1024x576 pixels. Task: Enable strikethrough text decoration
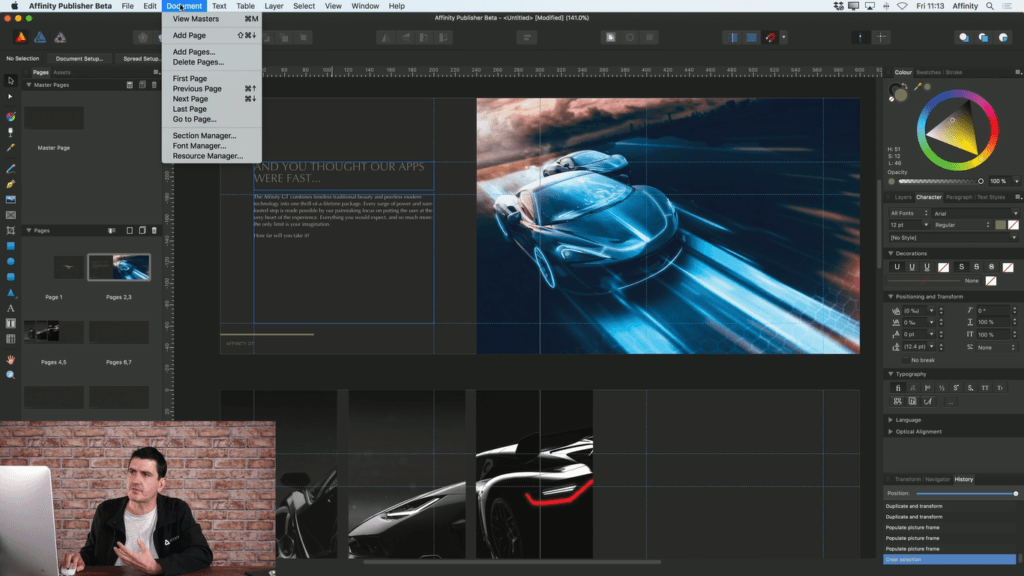(x=963, y=267)
